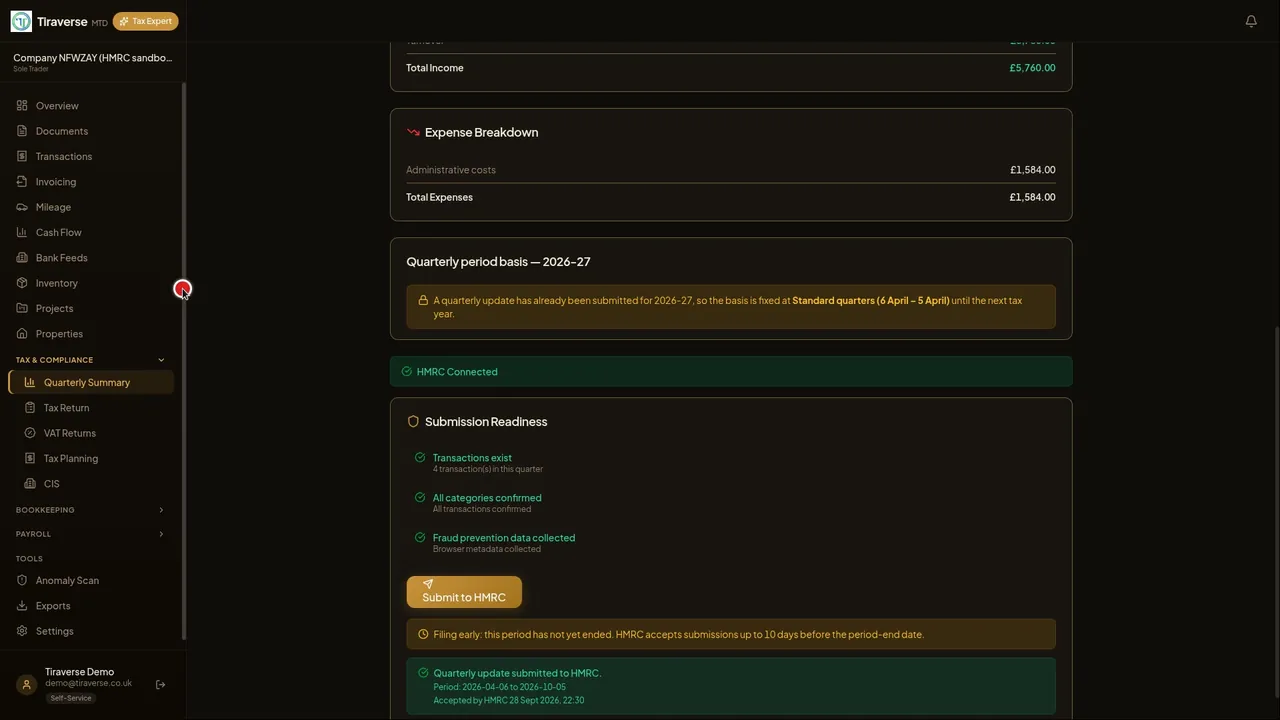Click the Projects folder icon
Screen dimensions: 1280x720
pos(22,308)
